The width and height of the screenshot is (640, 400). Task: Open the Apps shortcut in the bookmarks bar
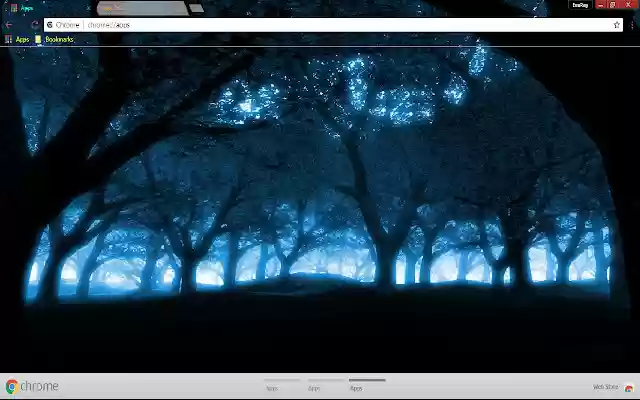pyautogui.click(x=17, y=39)
